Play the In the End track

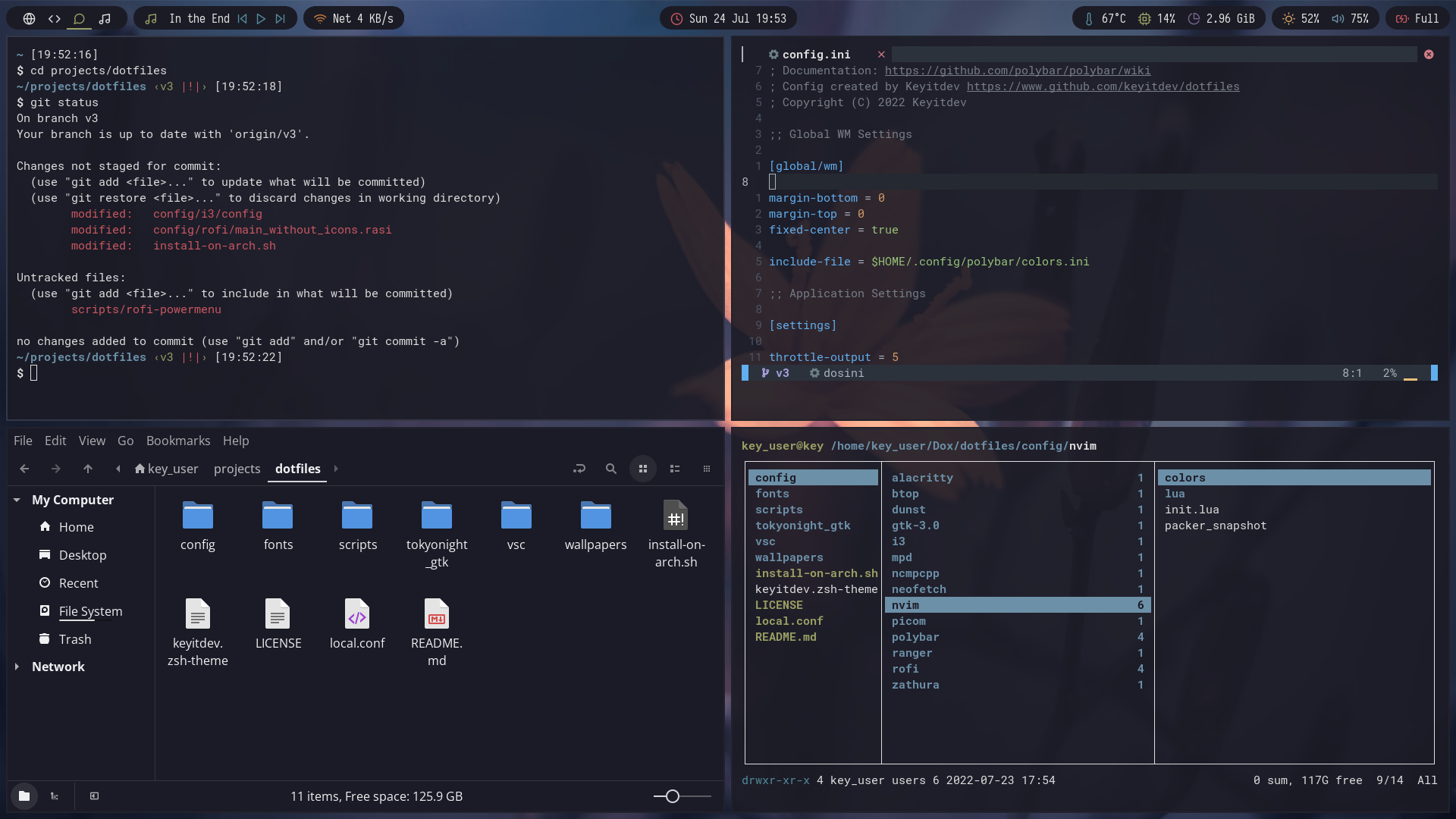tap(261, 18)
